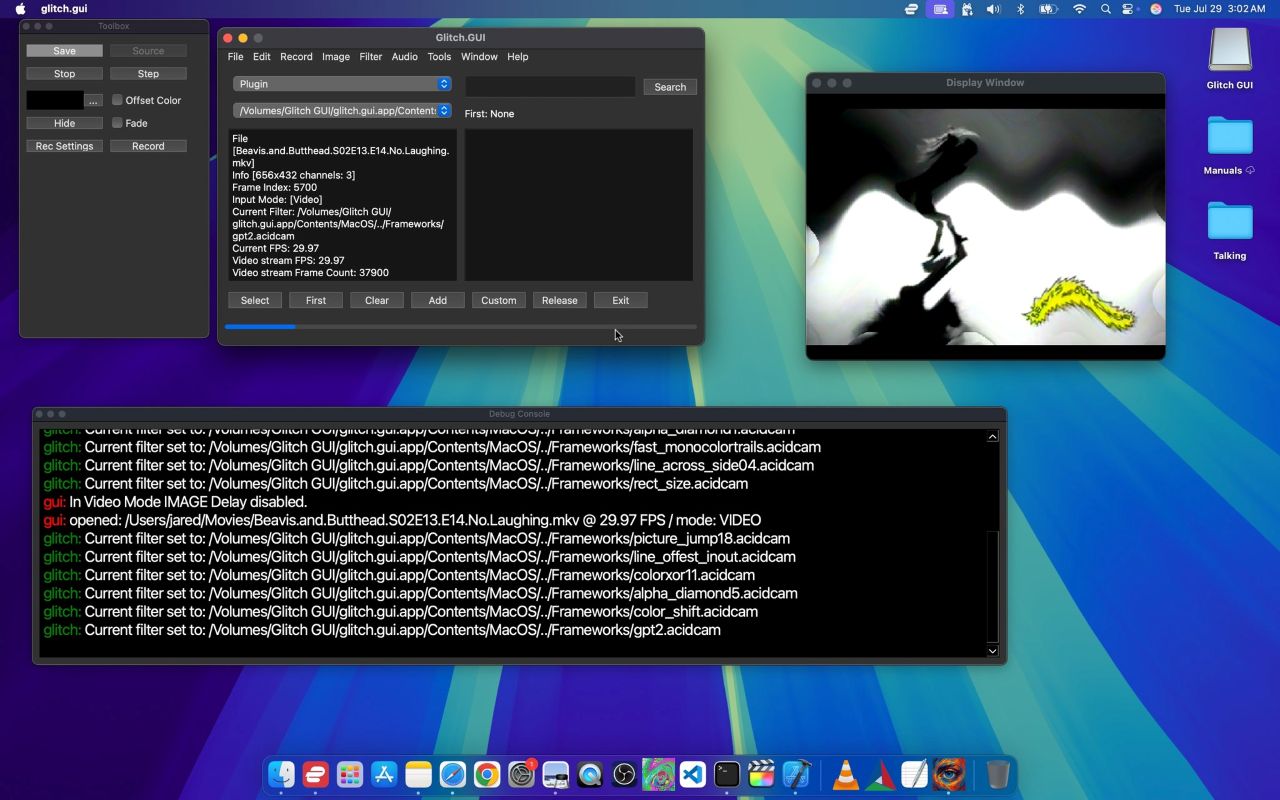Viewport: 1280px width, 800px height.
Task: Open Notes from the dock
Action: 418,774
